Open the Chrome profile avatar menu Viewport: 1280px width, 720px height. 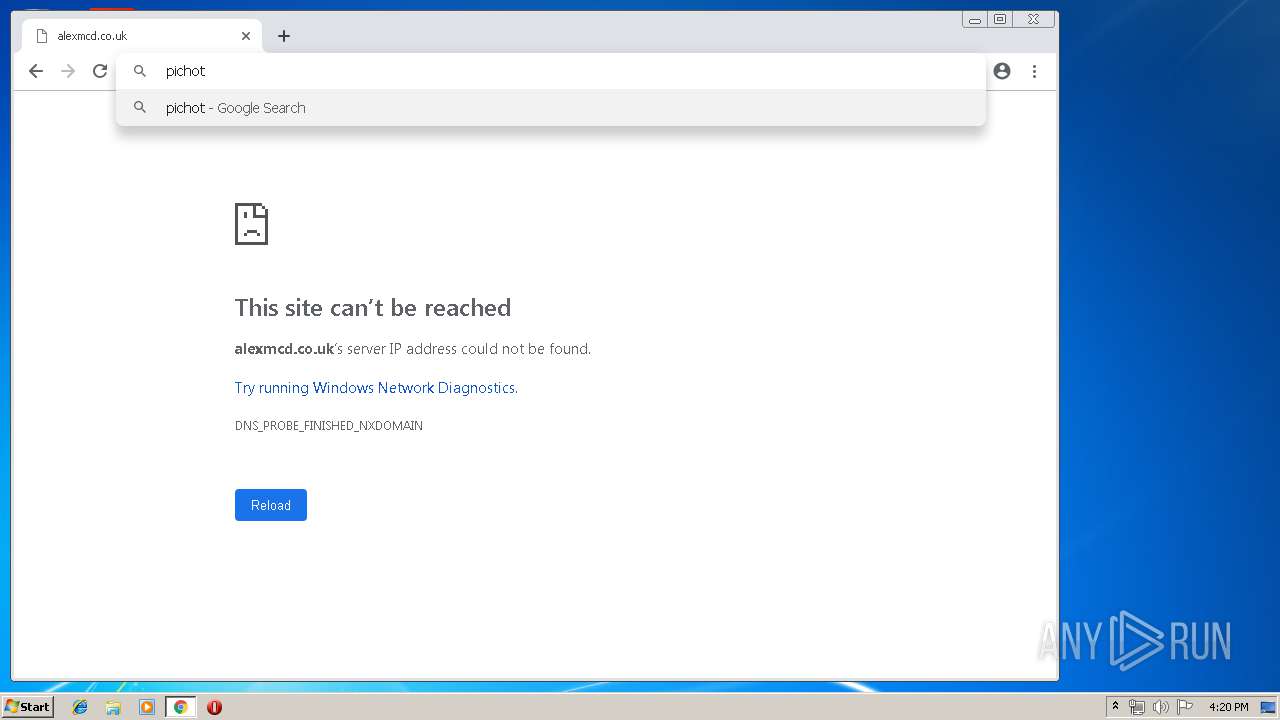pos(1002,71)
